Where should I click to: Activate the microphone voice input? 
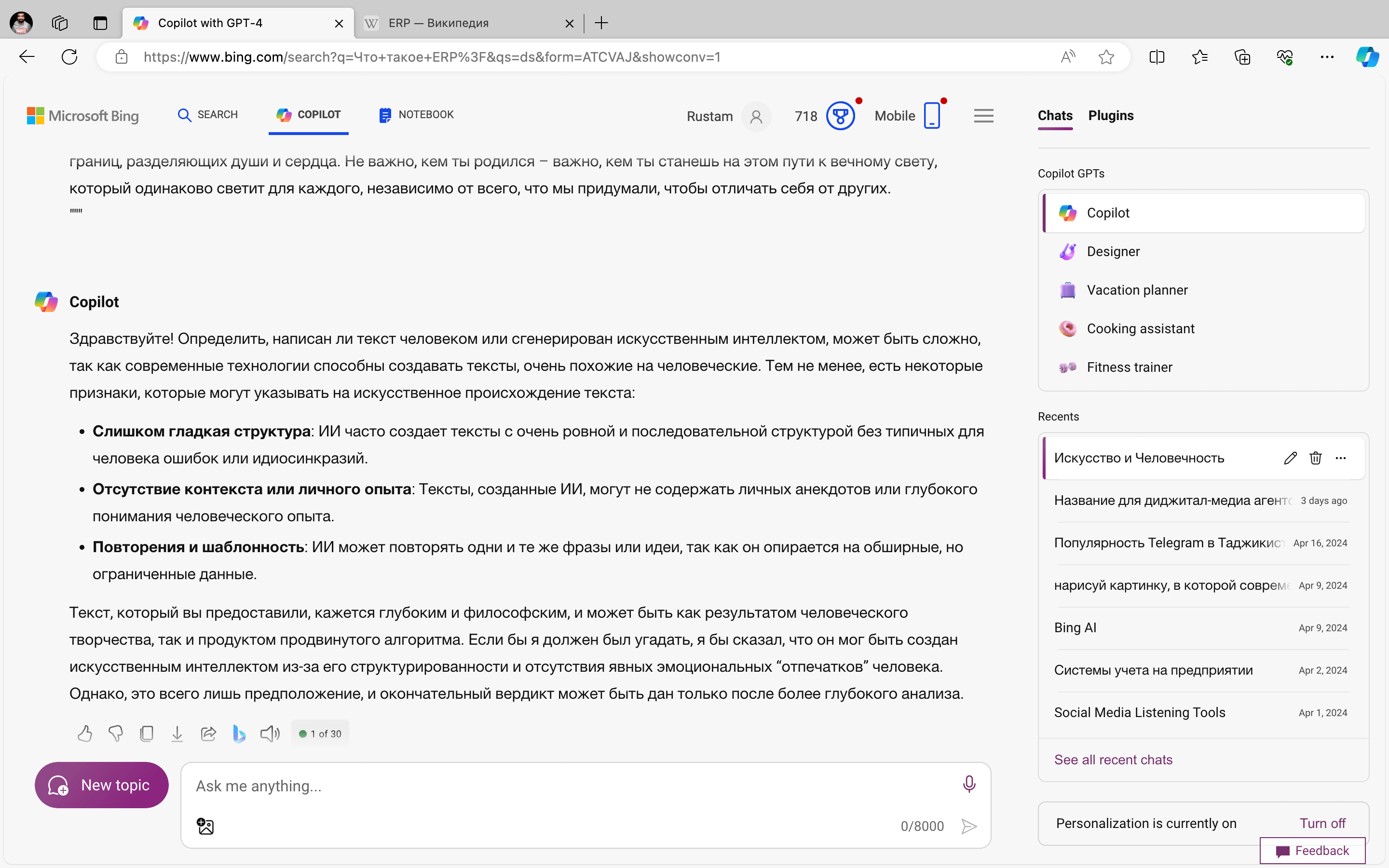tap(969, 784)
